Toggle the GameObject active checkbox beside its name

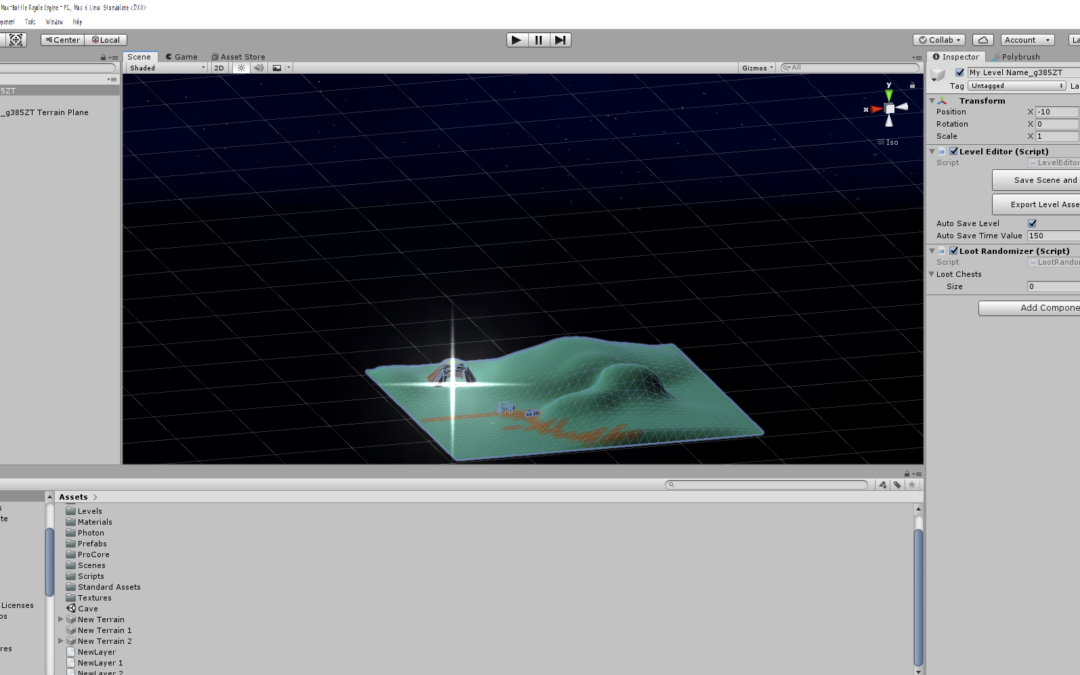coord(959,72)
